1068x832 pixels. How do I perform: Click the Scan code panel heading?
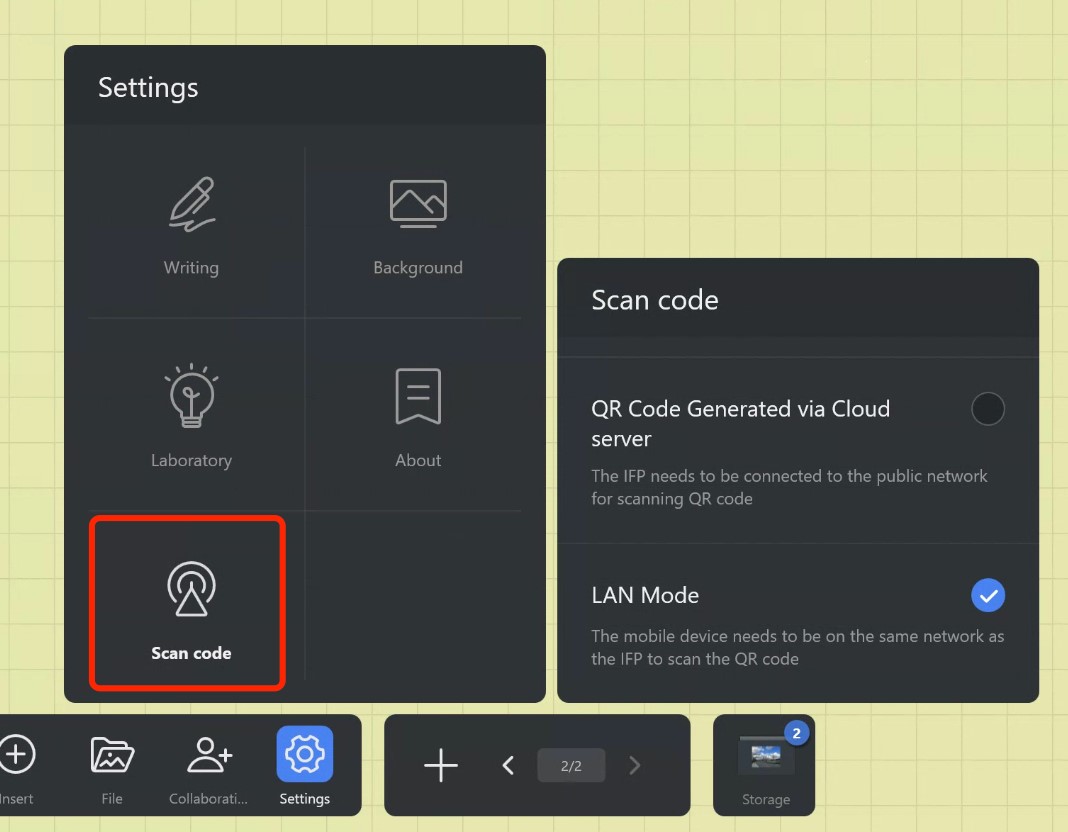coord(654,300)
